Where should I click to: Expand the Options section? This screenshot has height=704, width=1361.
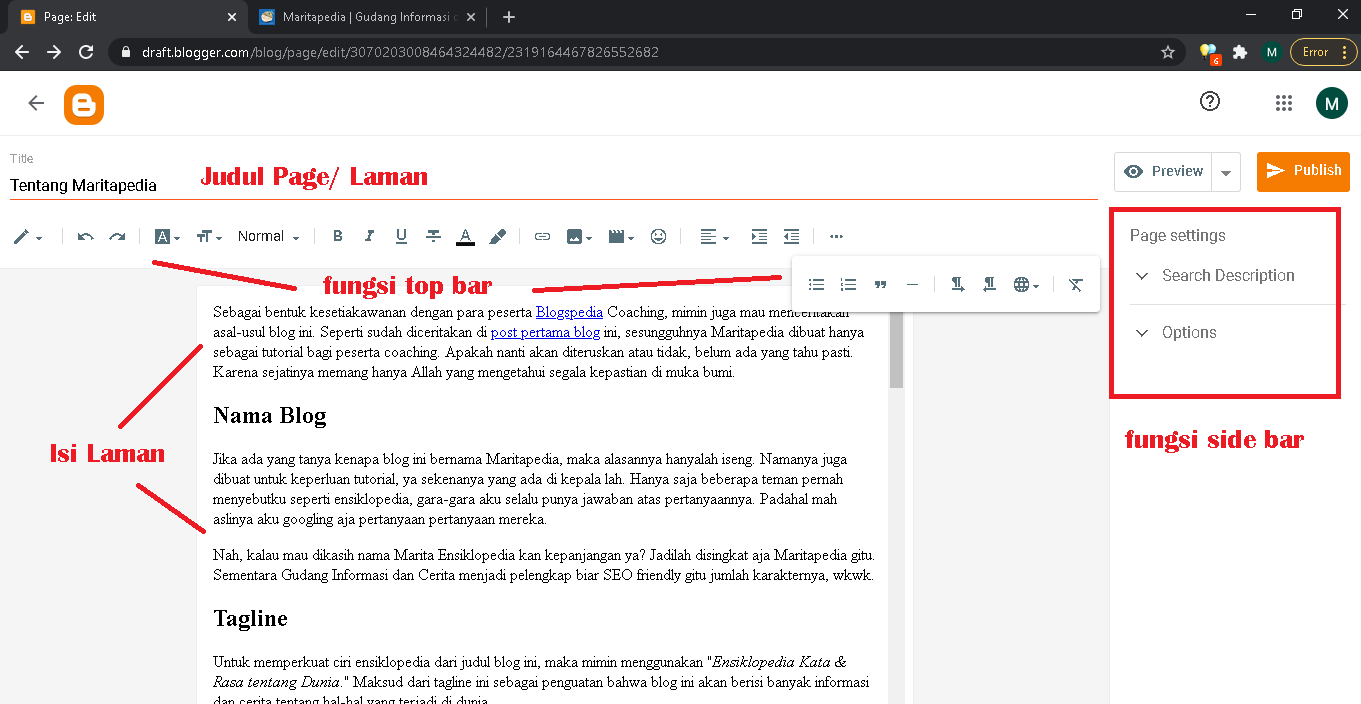[x=1190, y=332]
